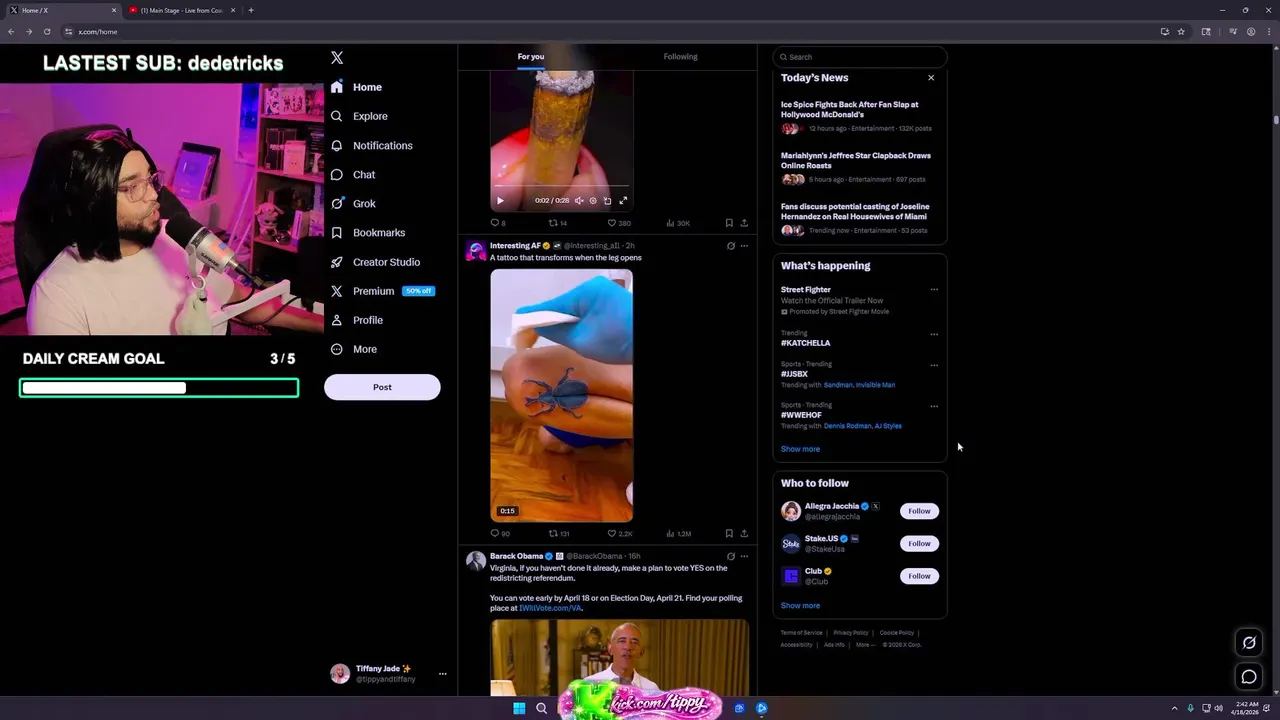Follow Allegra Jacchia
Screen dimensions: 1280x720
(x=919, y=511)
